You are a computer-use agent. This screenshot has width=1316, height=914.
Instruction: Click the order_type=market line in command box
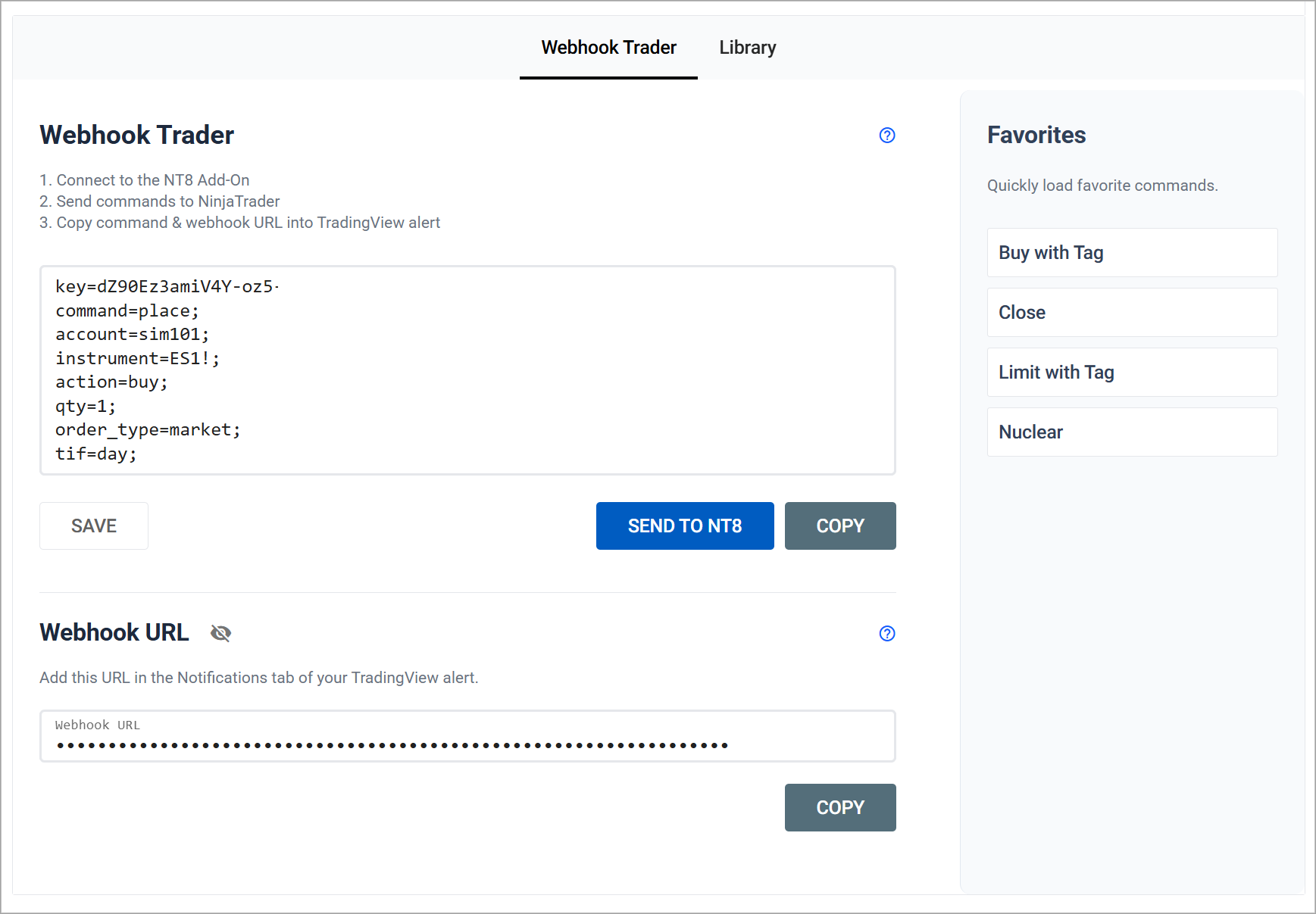coord(148,430)
